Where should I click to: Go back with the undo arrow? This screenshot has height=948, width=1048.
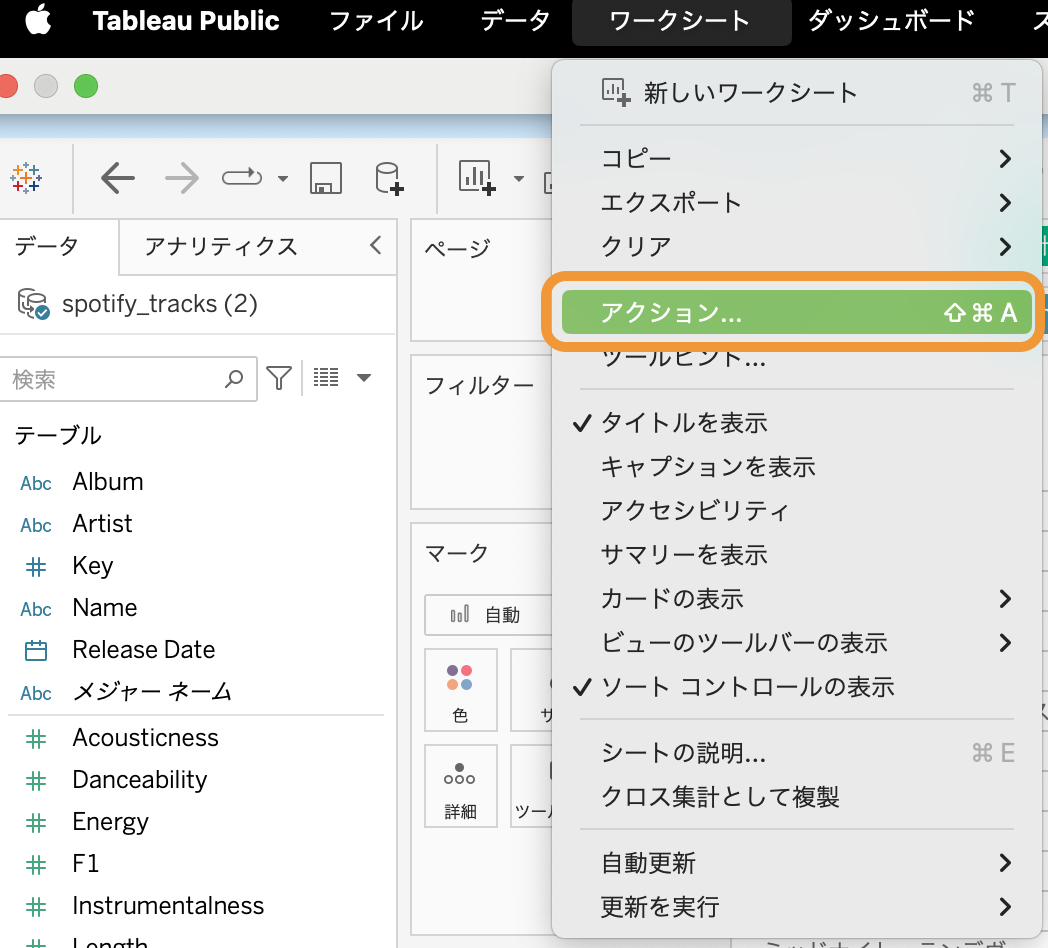[118, 179]
